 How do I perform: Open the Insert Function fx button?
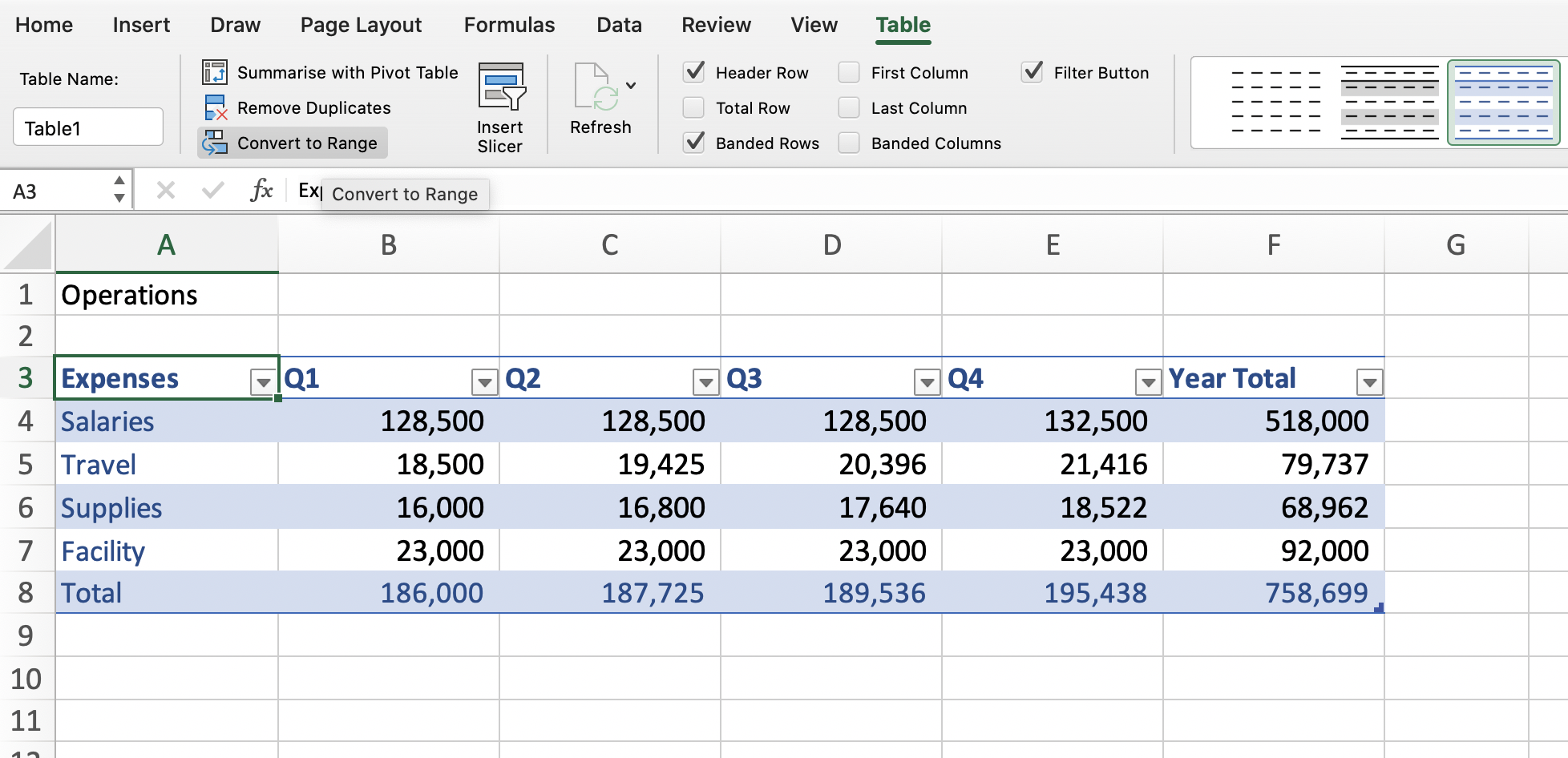(x=261, y=191)
